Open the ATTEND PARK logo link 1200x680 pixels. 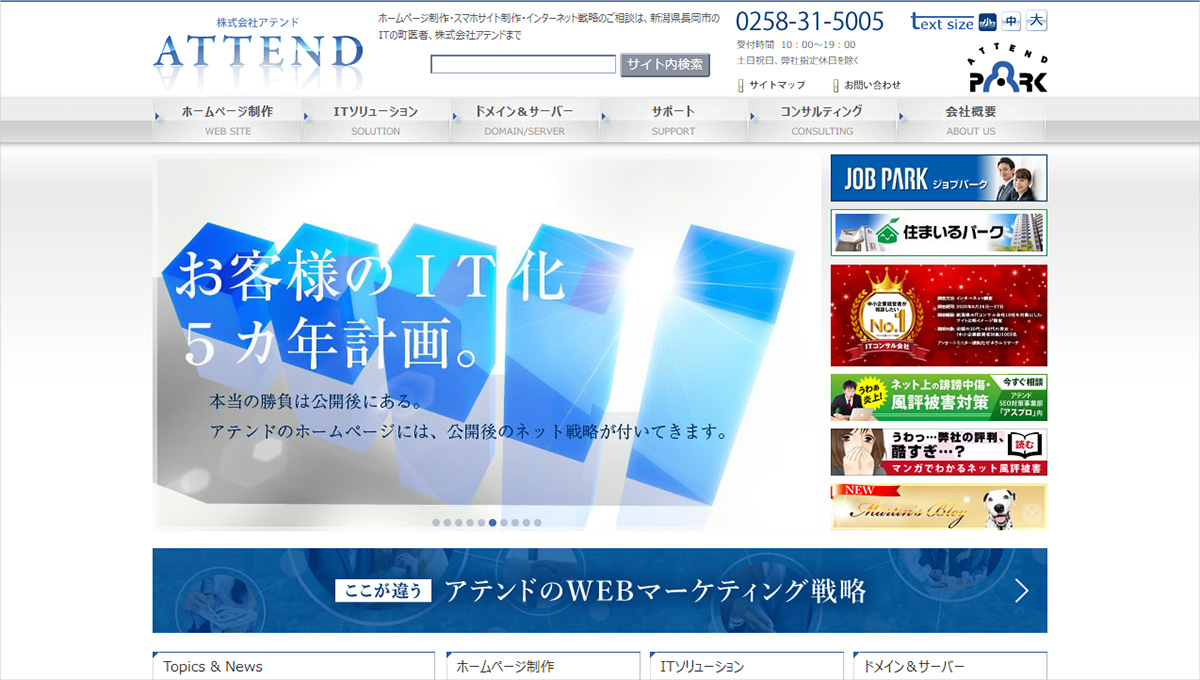[x=1007, y=69]
